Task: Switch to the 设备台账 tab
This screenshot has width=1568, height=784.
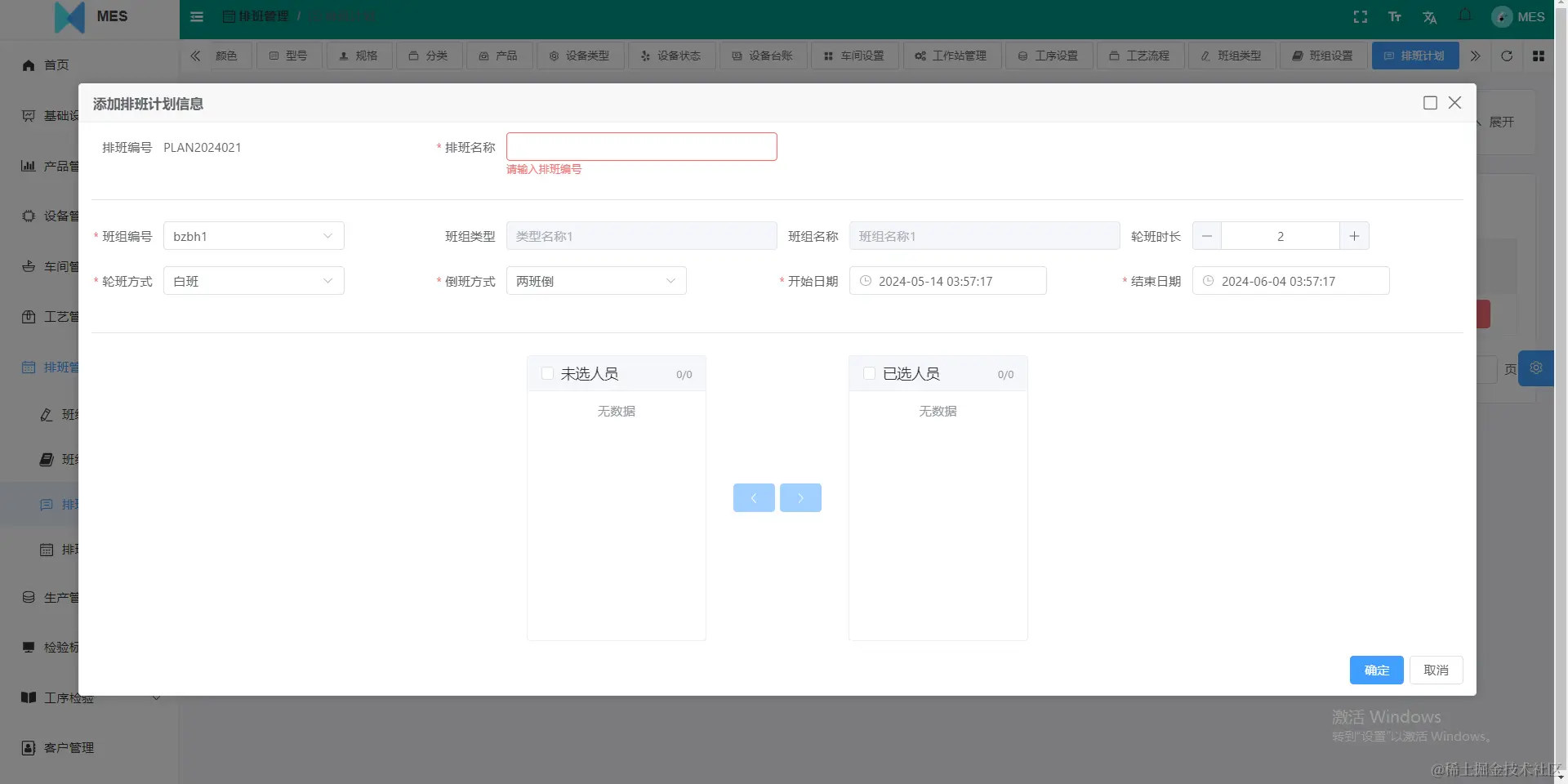Action: coord(764,56)
